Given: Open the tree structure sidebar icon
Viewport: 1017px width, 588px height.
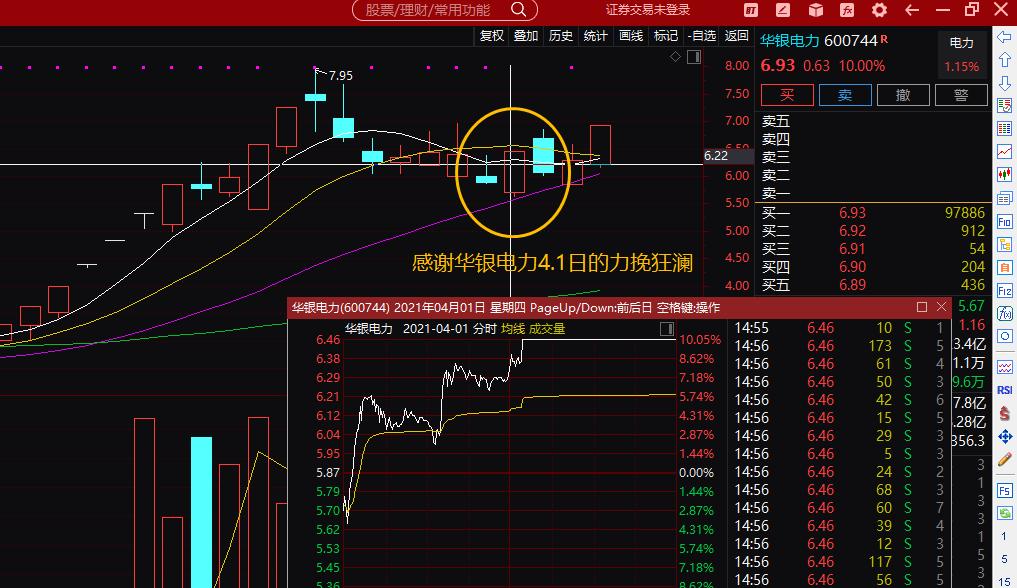Looking at the screenshot, I should click(1005, 244).
